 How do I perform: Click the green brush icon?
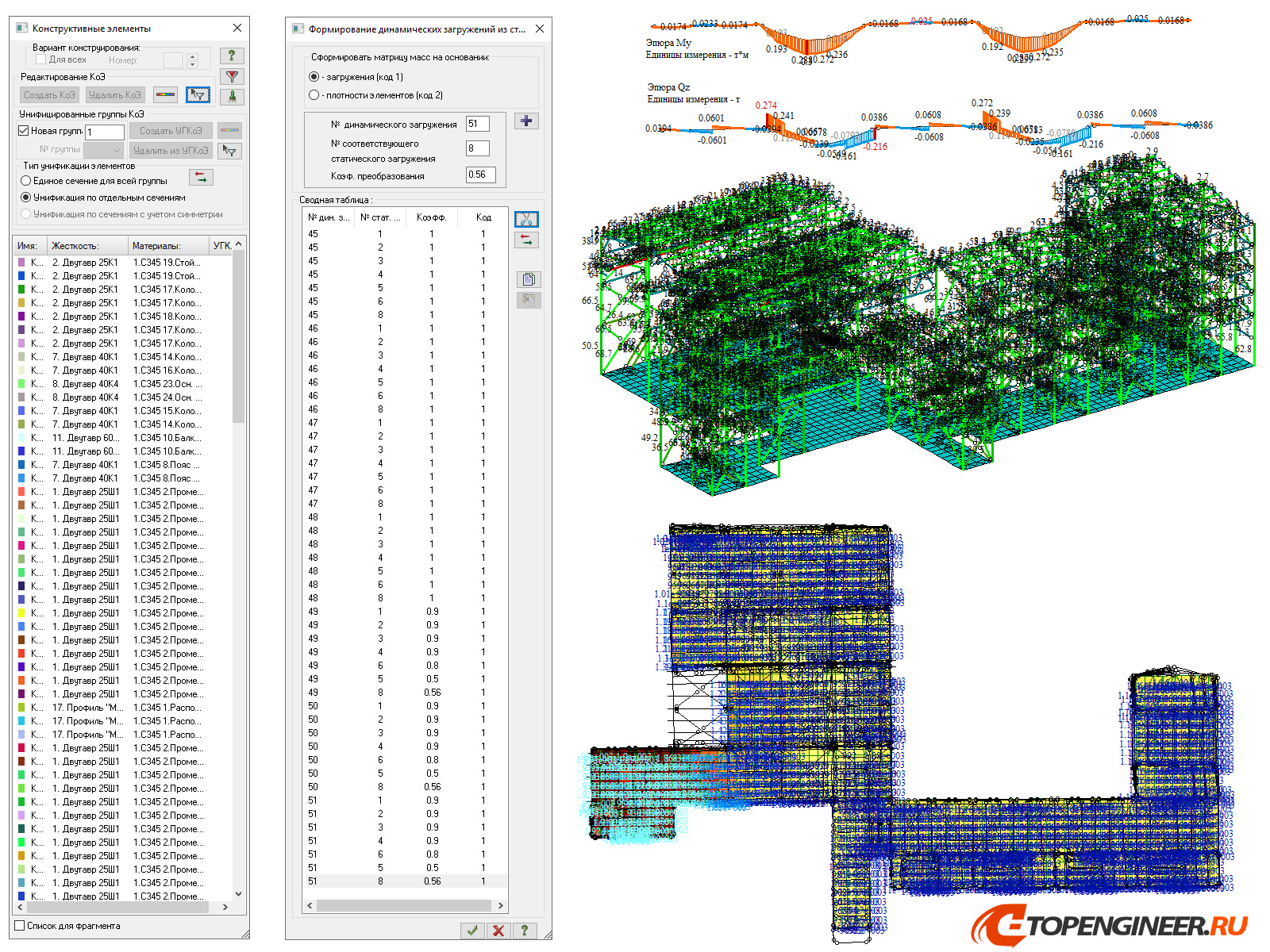pos(232,95)
